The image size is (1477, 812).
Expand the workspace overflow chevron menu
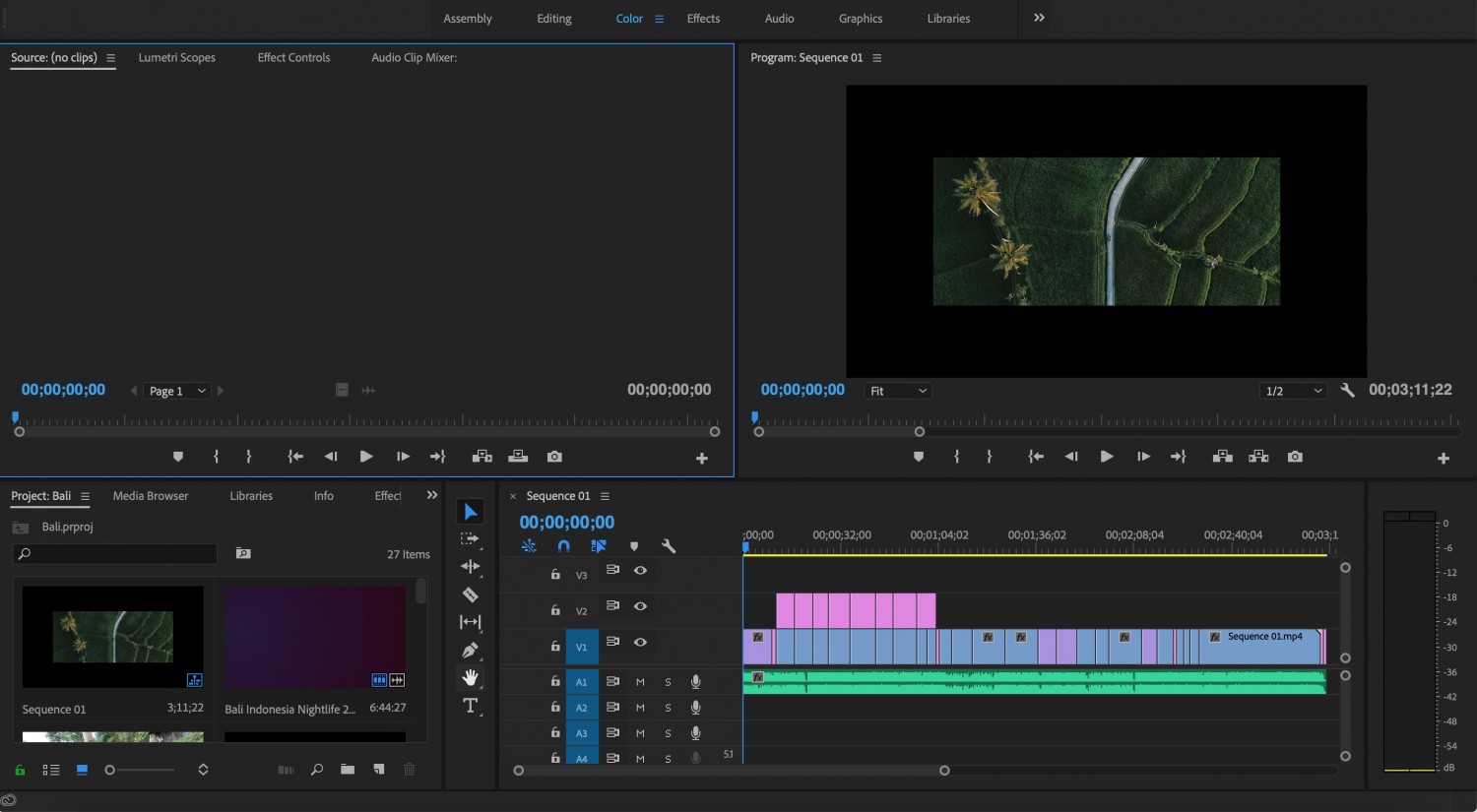(x=1039, y=18)
